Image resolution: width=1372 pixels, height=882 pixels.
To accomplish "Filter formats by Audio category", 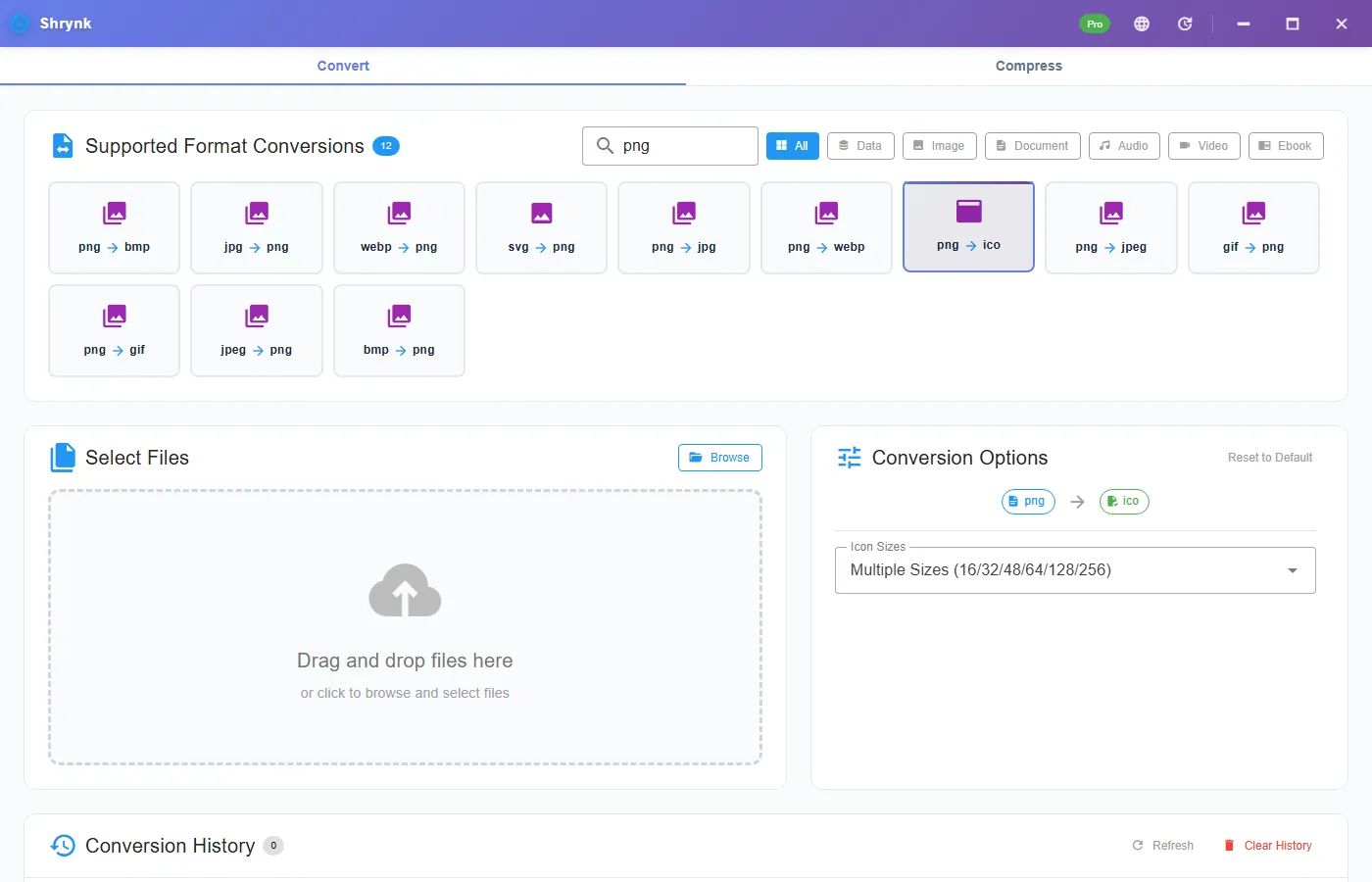I will pyautogui.click(x=1124, y=146).
